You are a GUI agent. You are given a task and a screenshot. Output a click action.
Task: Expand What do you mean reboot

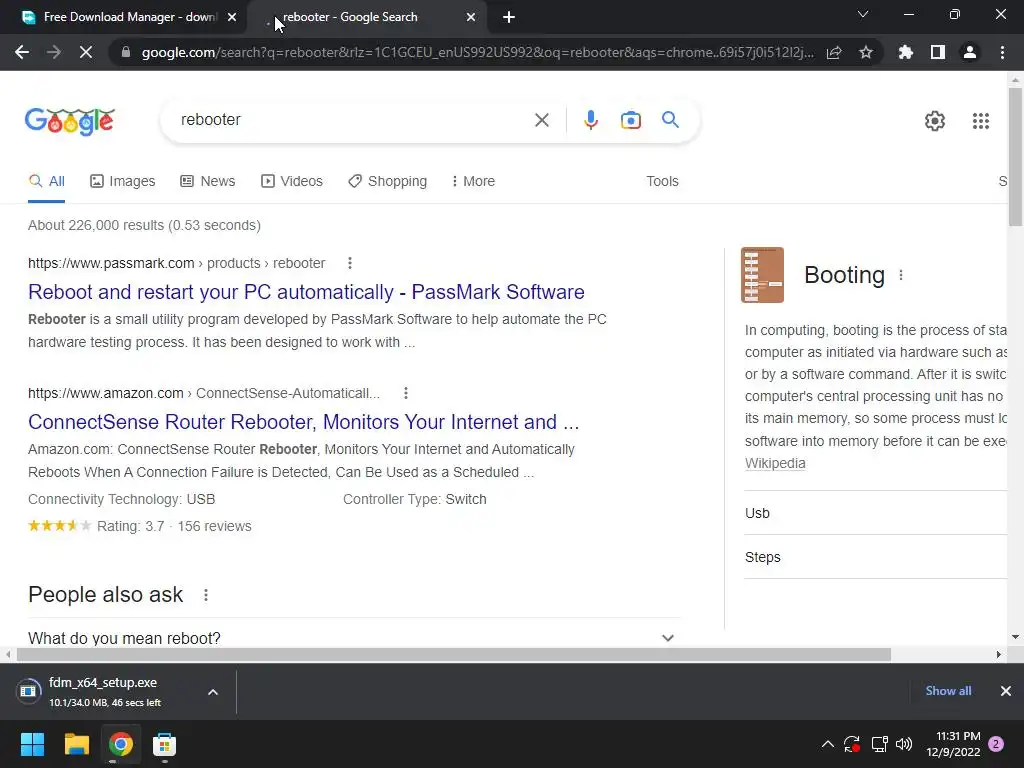(x=353, y=638)
